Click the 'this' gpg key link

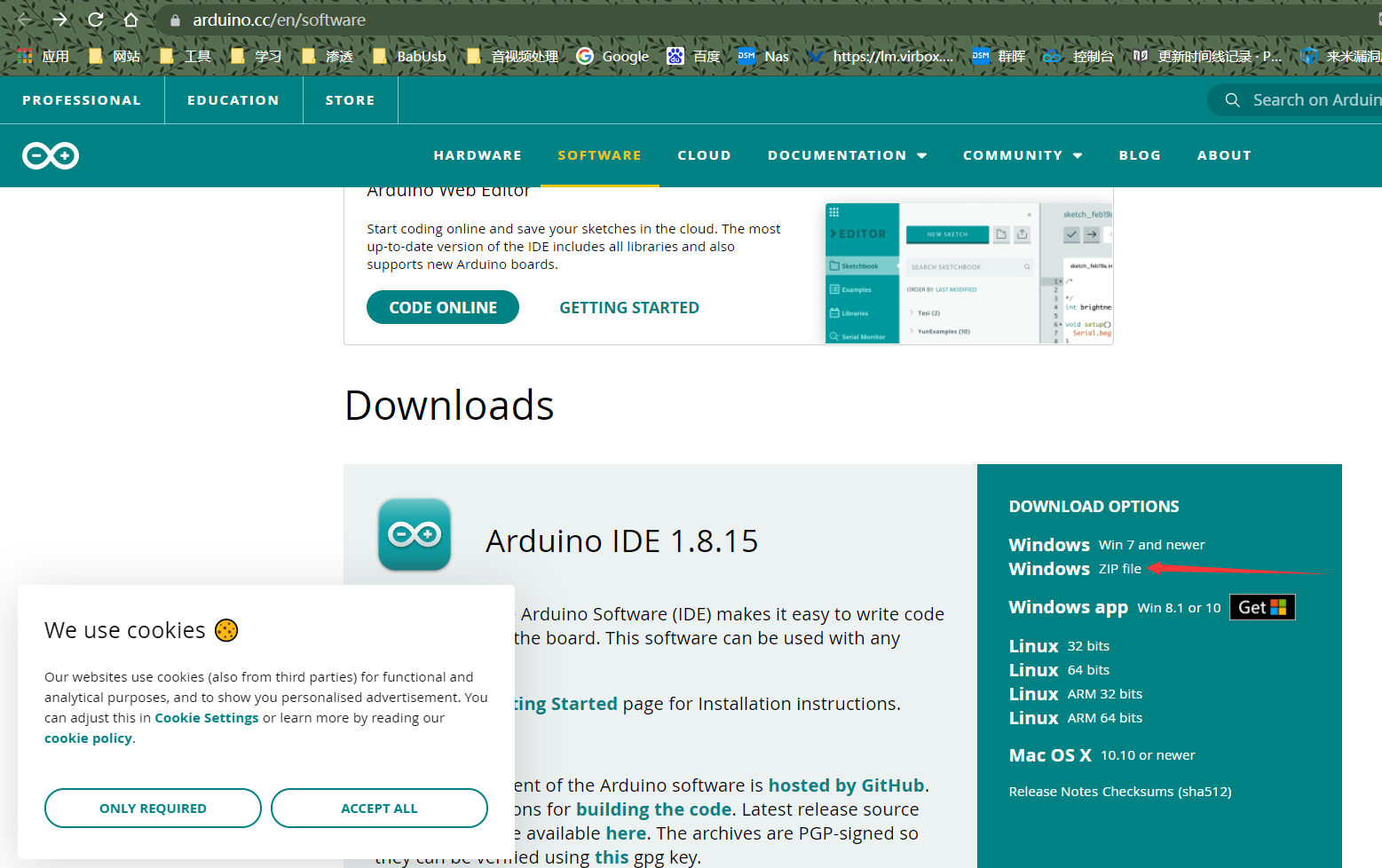(x=612, y=857)
